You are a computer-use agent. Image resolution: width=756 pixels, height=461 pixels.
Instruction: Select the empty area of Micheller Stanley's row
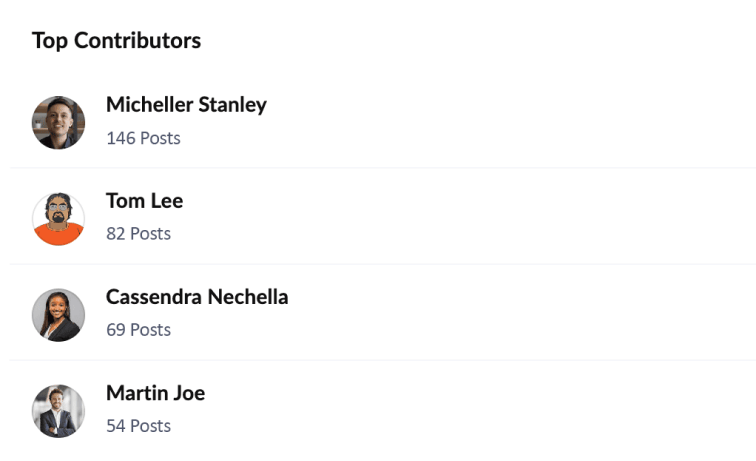point(520,122)
